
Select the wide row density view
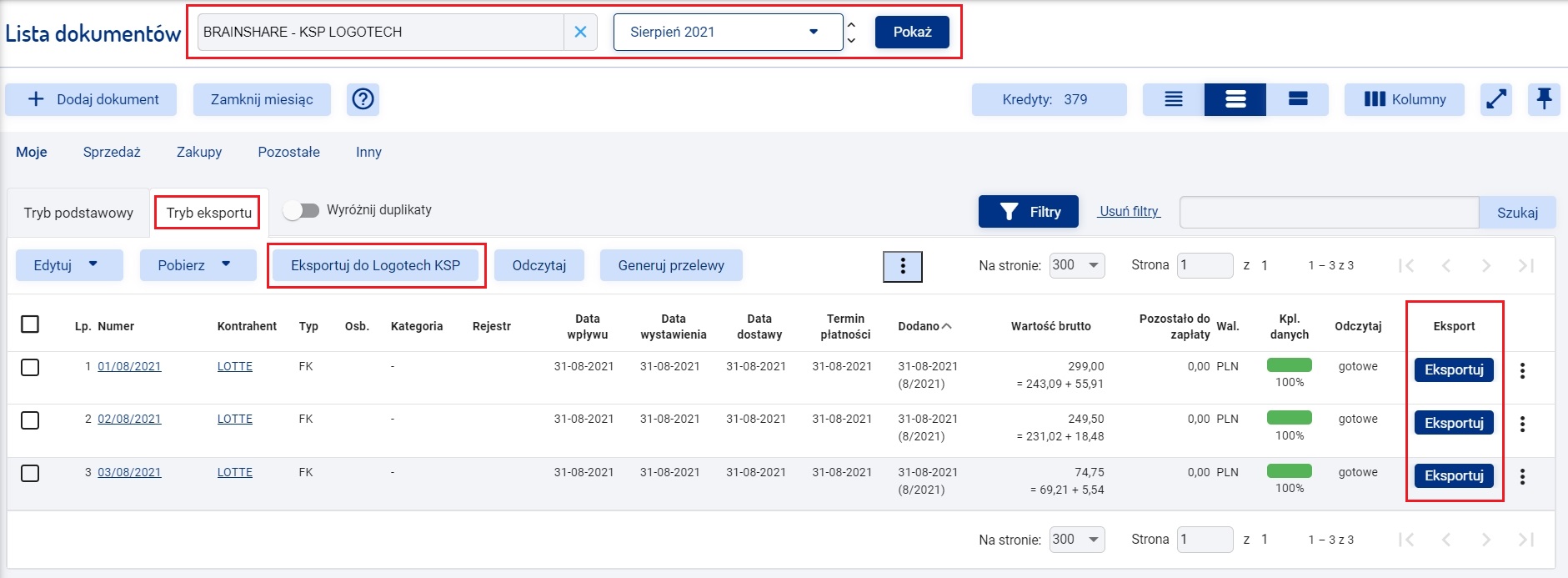pyautogui.click(x=1297, y=99)
